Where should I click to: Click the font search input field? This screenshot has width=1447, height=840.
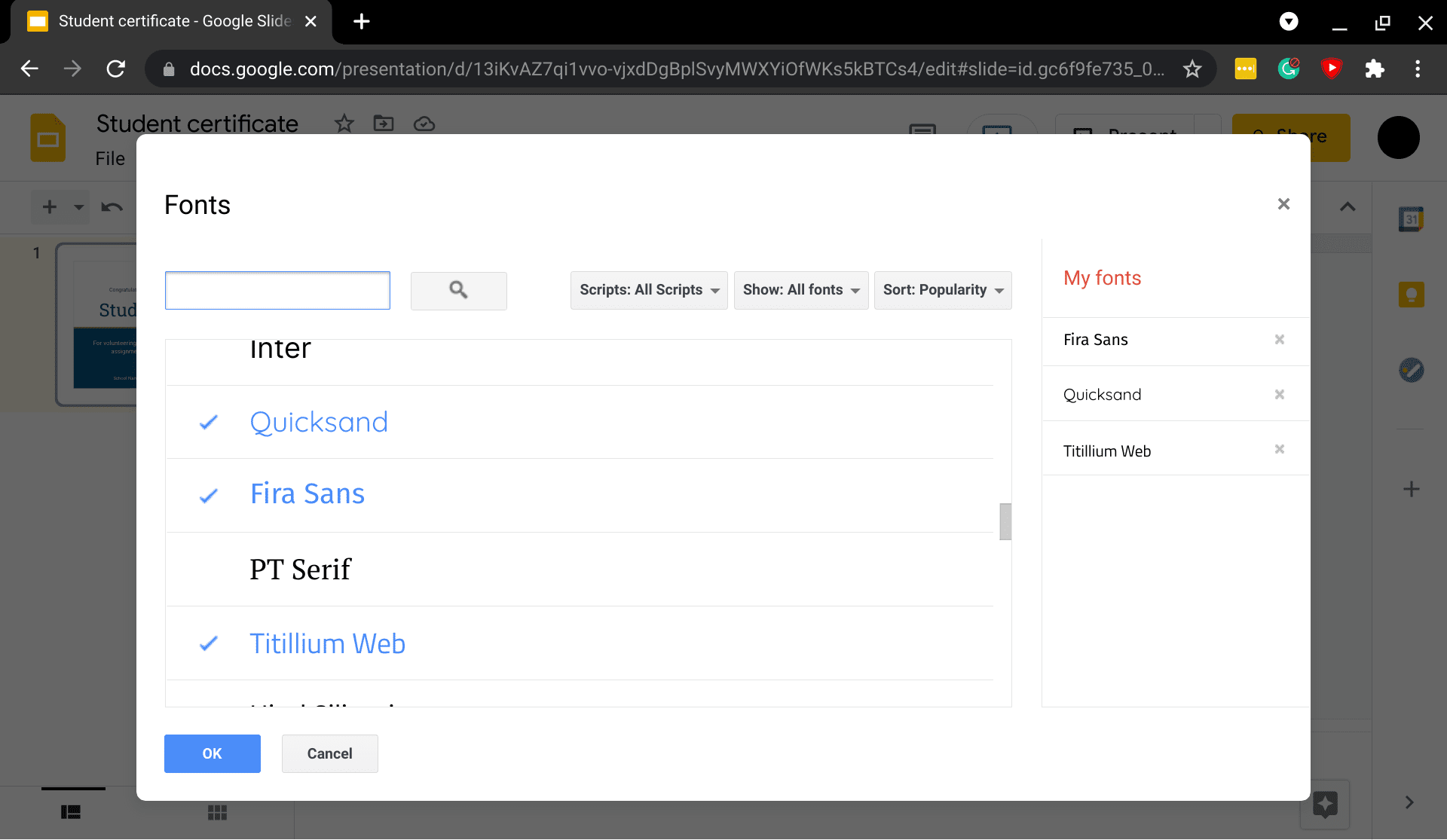(277, 290)
